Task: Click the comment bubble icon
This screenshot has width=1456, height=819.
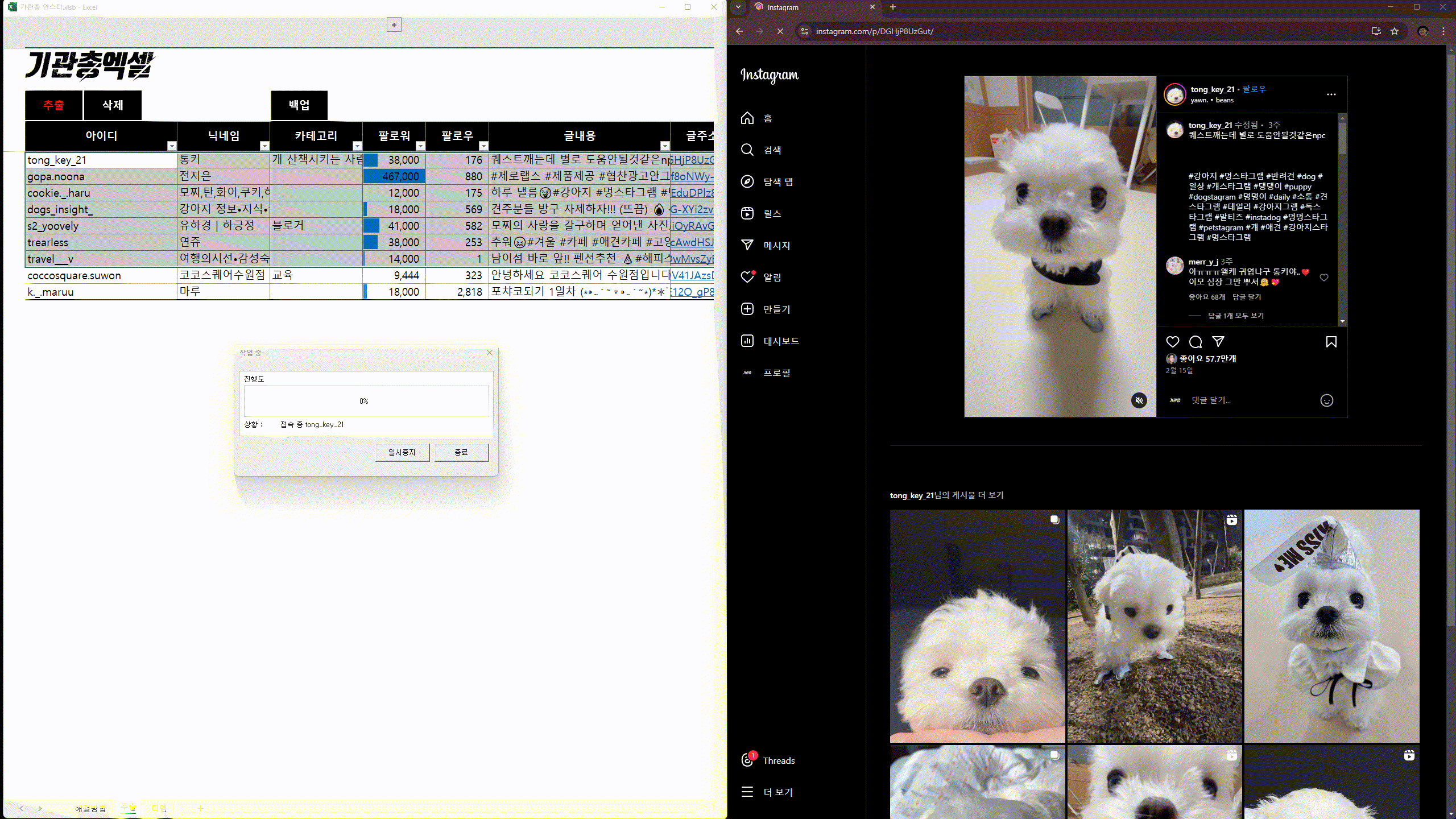Action: (1195, 342)
